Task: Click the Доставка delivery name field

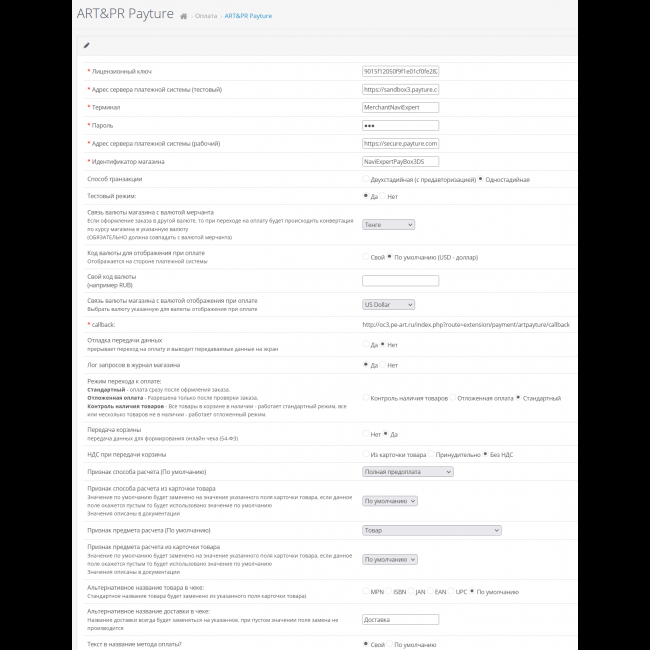Action: [400, 619]
